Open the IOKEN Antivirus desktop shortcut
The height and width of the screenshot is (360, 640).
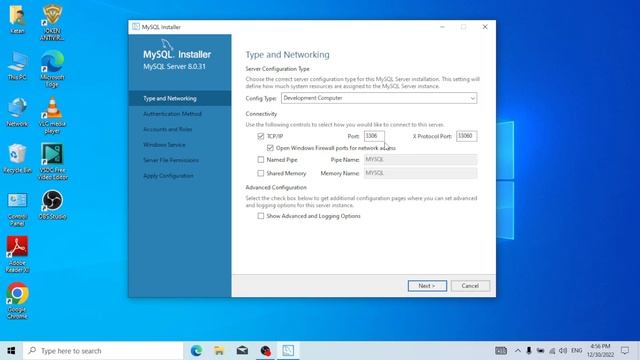[52, 22]
